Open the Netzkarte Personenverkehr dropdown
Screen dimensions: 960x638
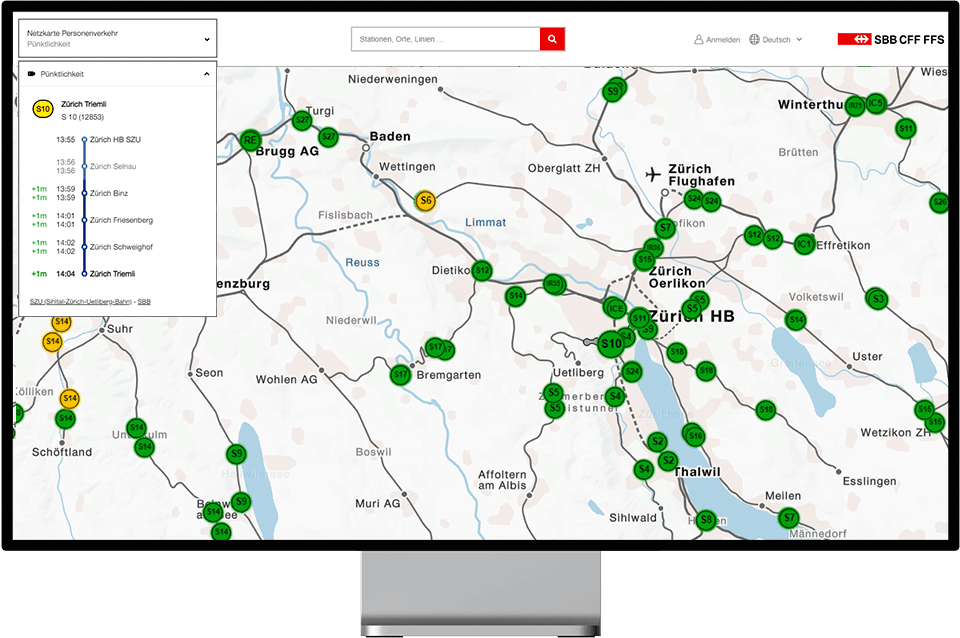click(117, 37)
